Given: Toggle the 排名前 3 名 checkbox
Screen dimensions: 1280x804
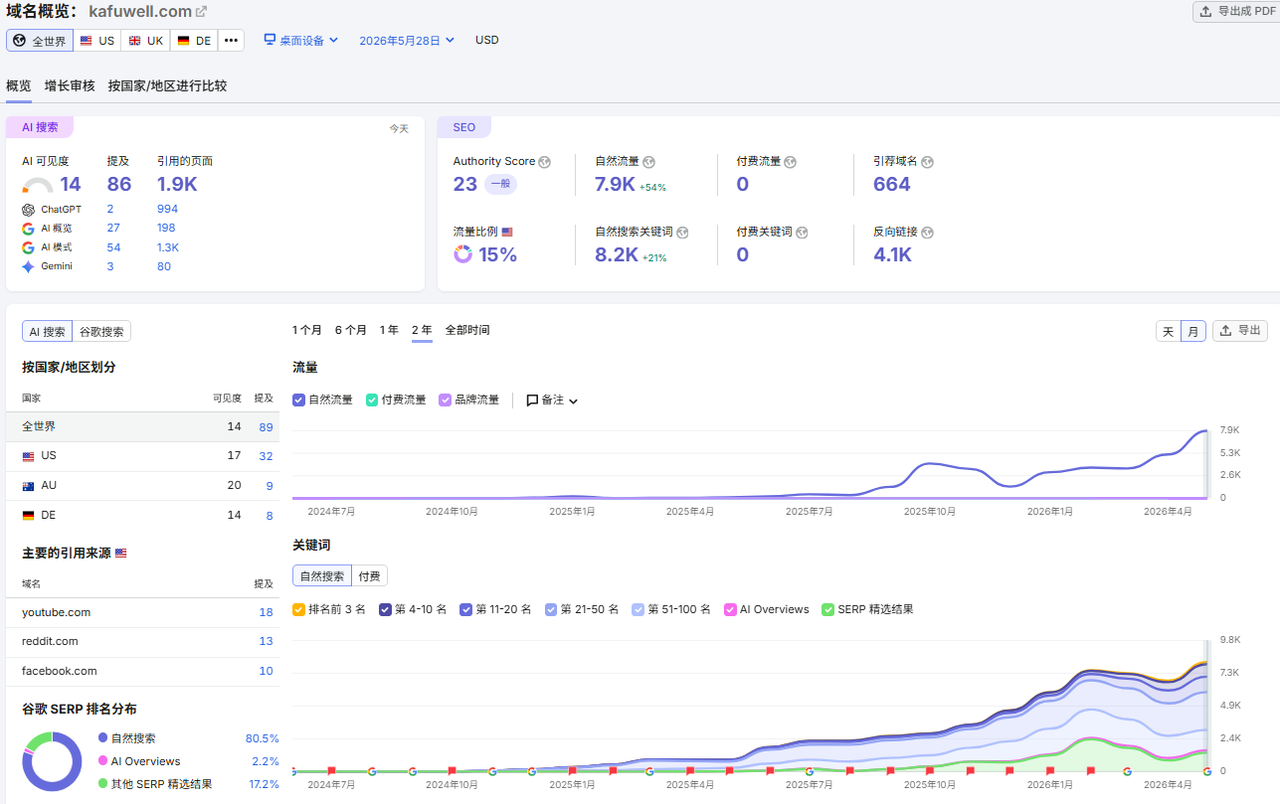Looking at the screenshot, I should [x=299, y=609].
